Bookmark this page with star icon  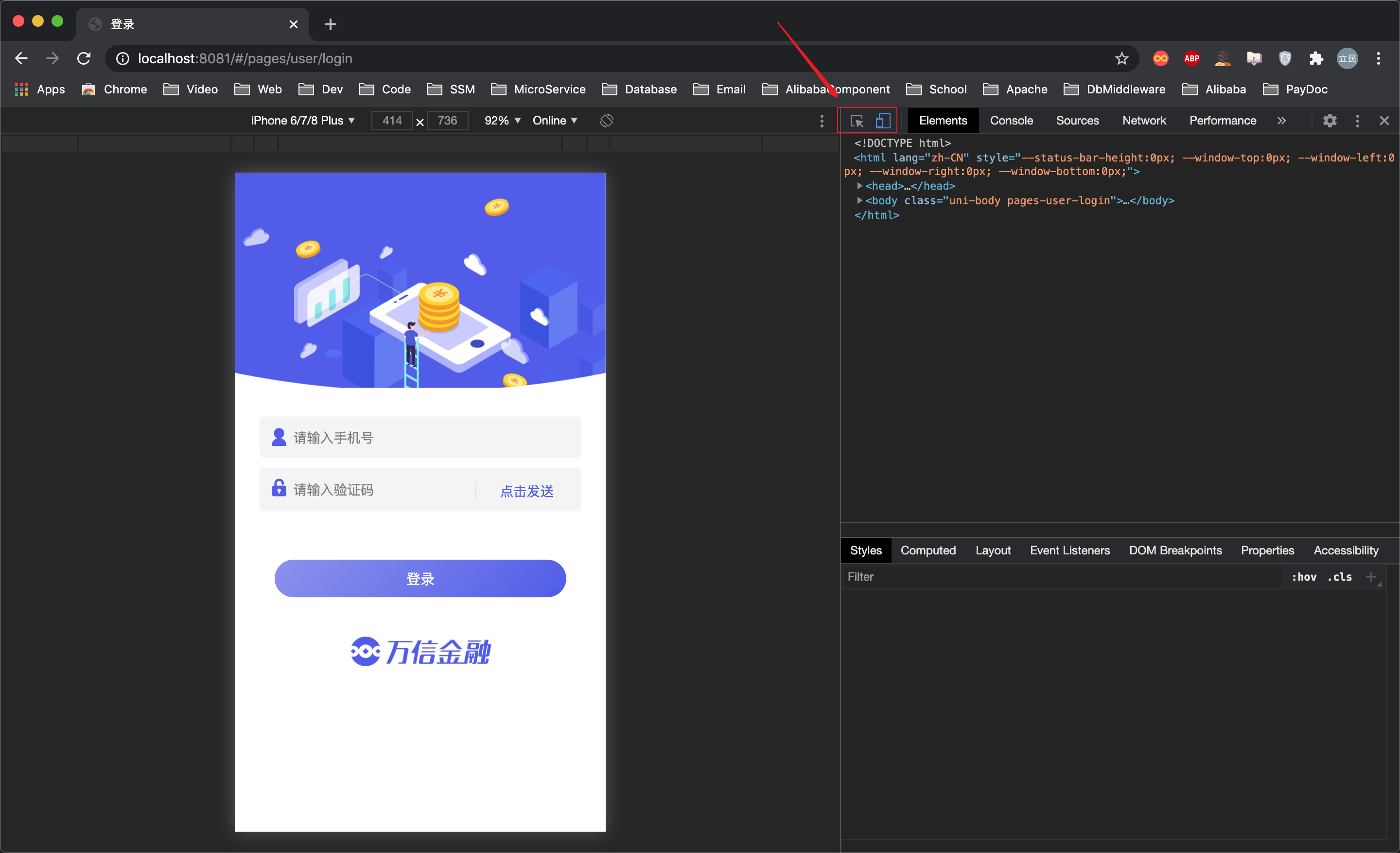coord(1121,58)
